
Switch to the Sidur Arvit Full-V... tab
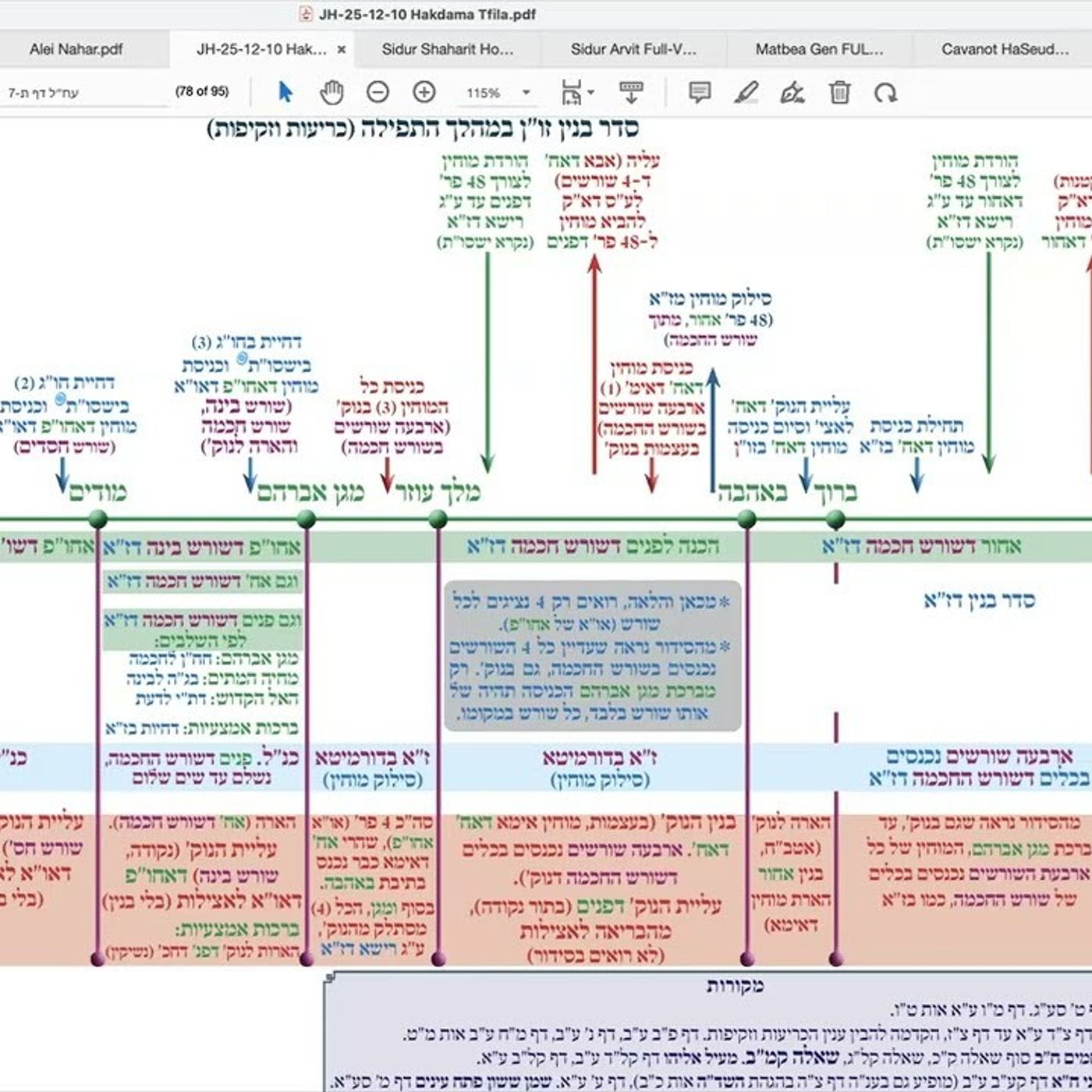click(633, 49)
